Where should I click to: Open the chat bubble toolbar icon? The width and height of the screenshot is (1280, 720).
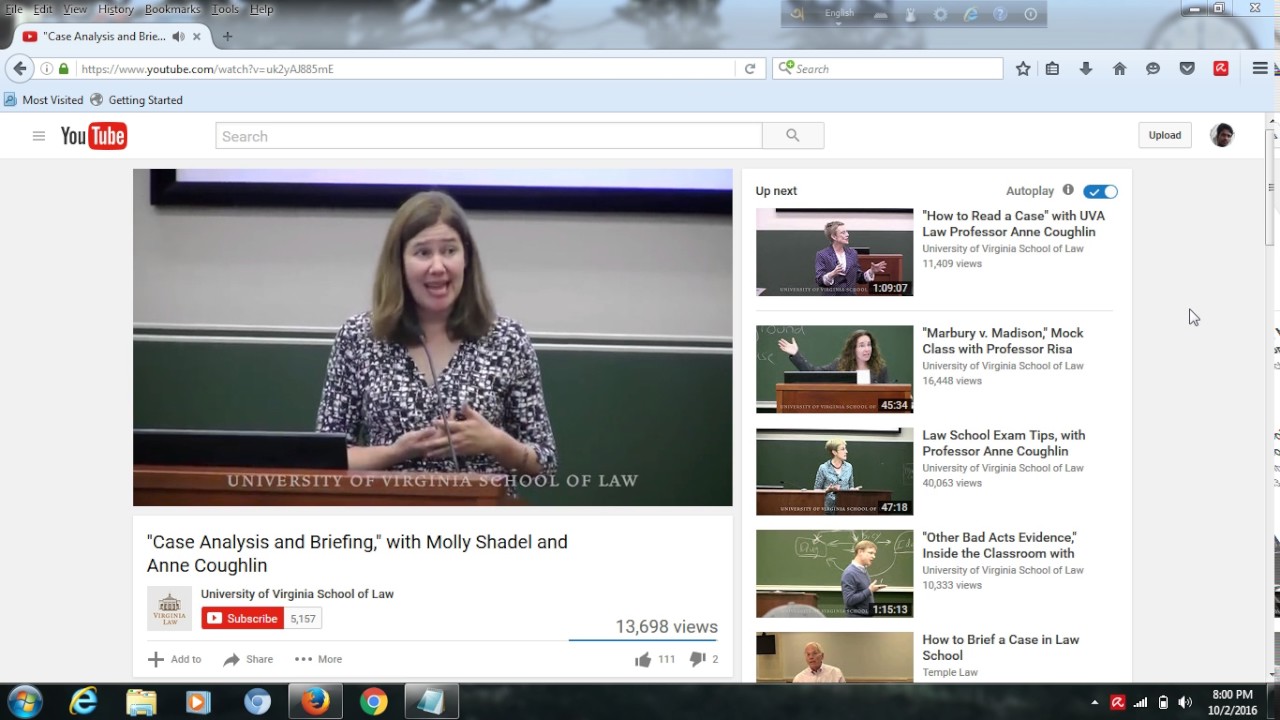pos(1153,69)
